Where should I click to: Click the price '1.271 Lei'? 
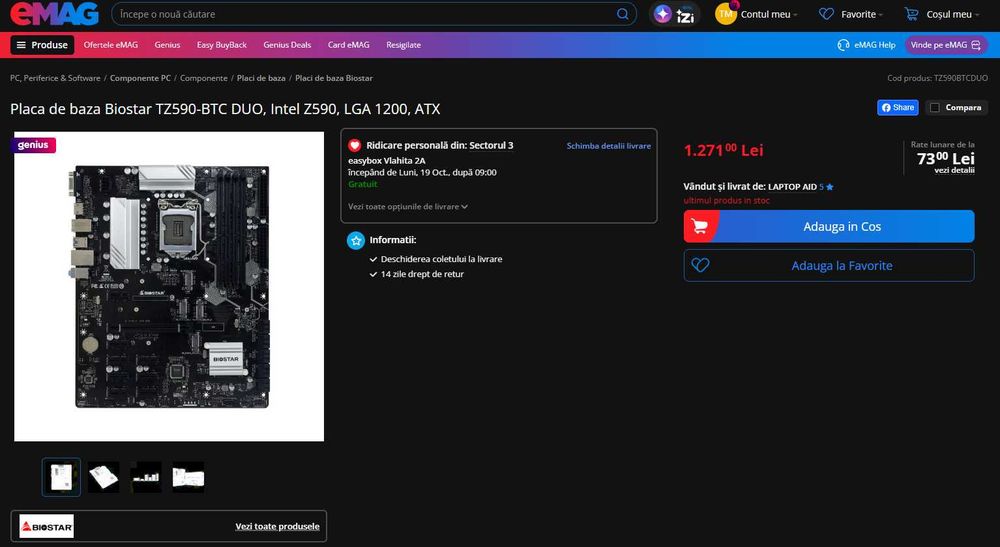coord(723,150)
